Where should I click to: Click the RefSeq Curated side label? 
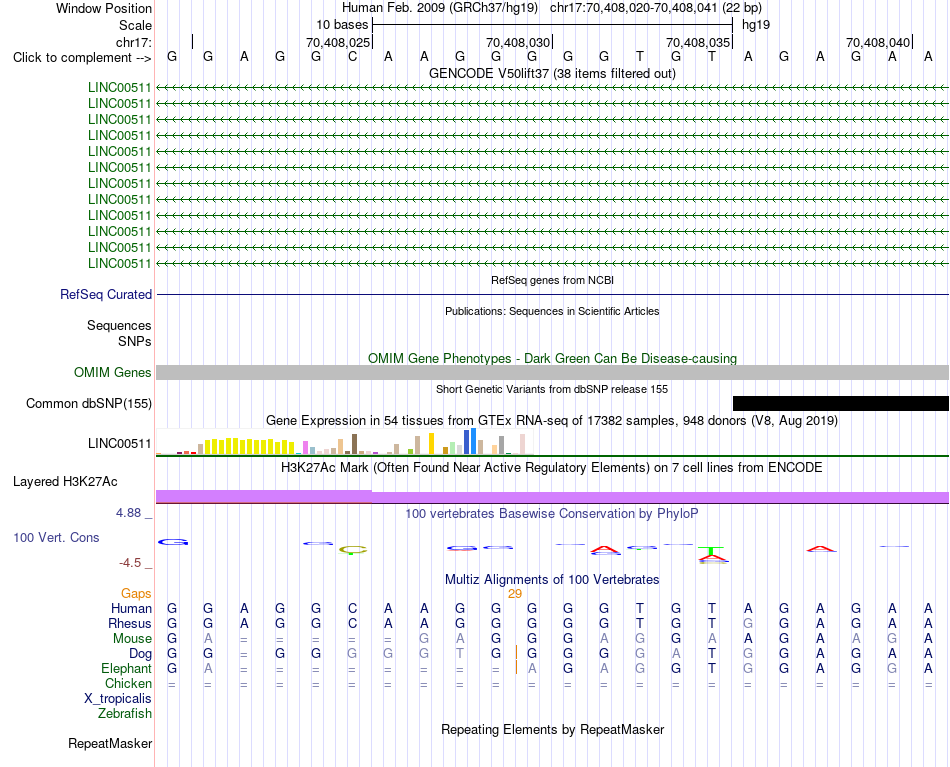[105, 294]
